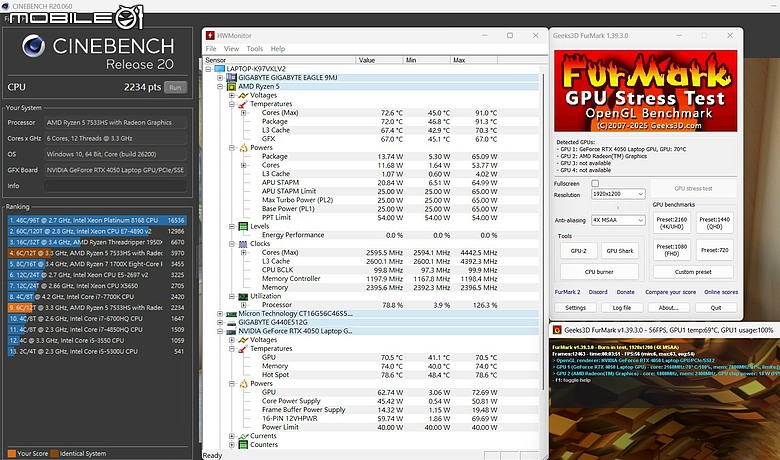Open Compare your score link

[671, 292]
